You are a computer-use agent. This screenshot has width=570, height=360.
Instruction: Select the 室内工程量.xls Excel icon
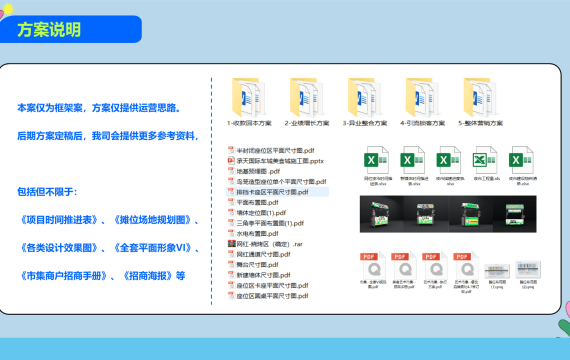(485, 160)
